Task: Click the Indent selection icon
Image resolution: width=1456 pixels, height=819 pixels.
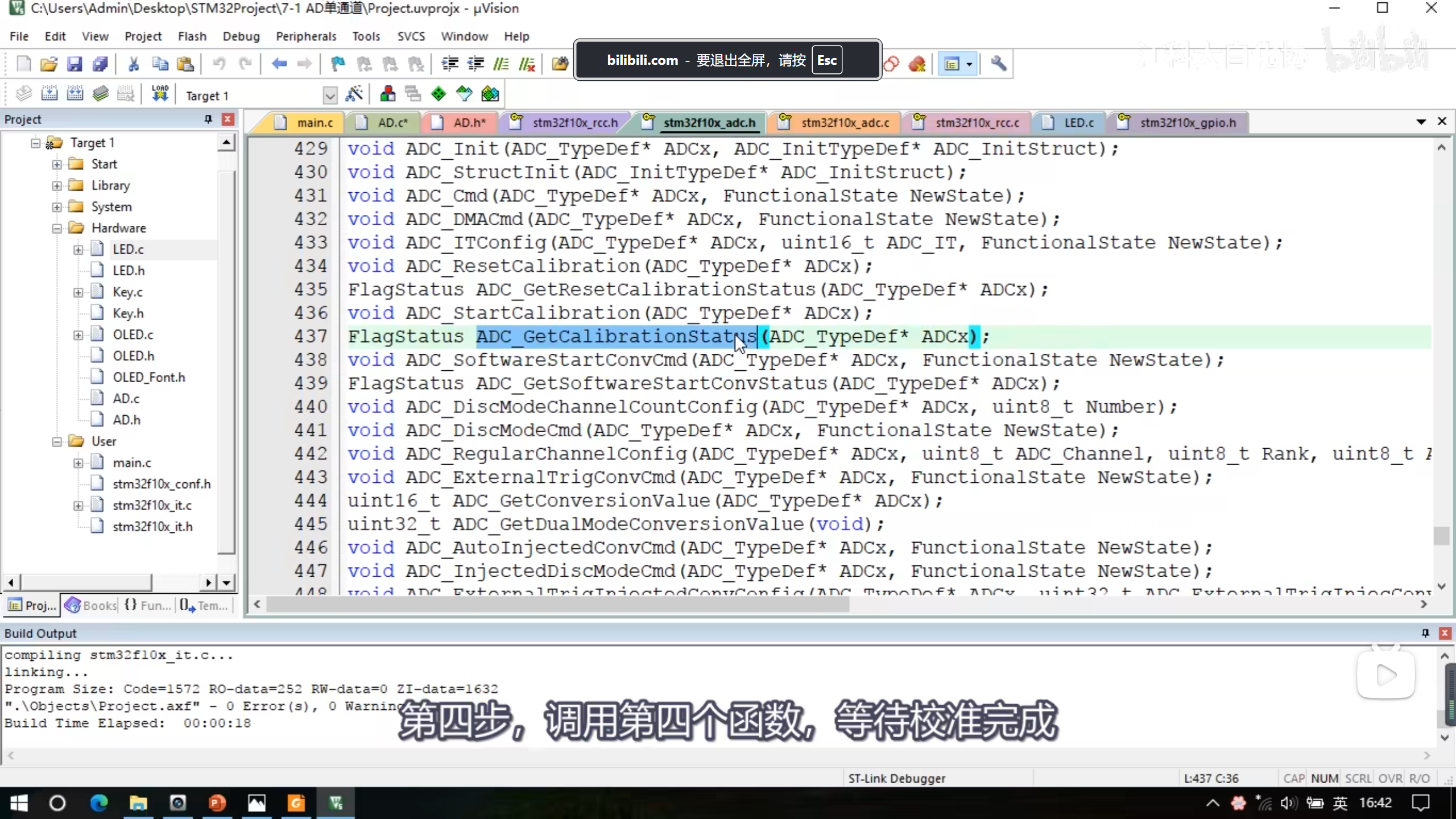Action: pos(450,64)
